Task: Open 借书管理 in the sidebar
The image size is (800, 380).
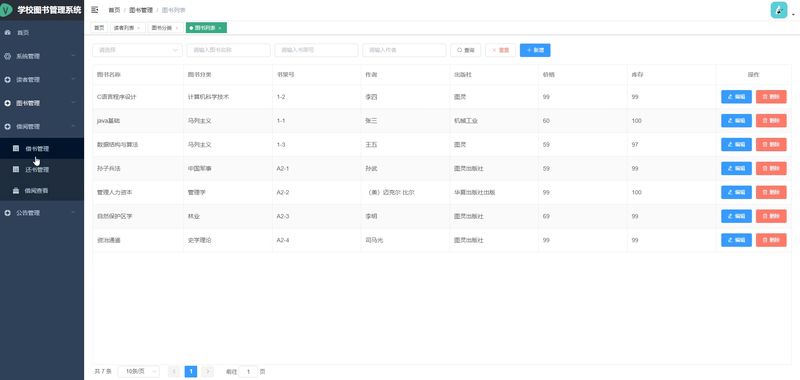Action: pos(42,148)
